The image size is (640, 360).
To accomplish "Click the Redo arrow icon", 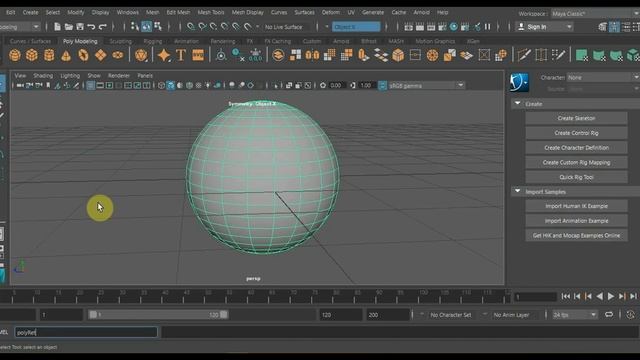I will (x=103, y=27).
